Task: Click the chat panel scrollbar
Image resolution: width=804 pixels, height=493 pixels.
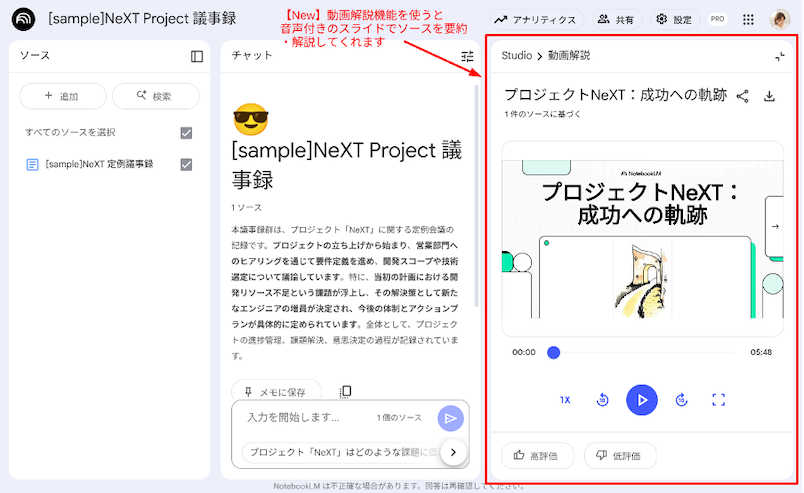Action: tap(476, 195)
